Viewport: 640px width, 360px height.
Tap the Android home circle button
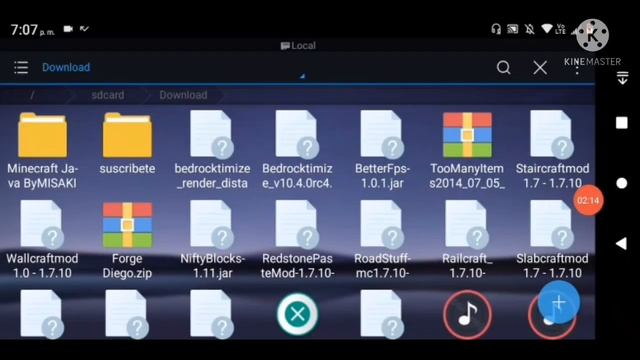click(622, 183)
